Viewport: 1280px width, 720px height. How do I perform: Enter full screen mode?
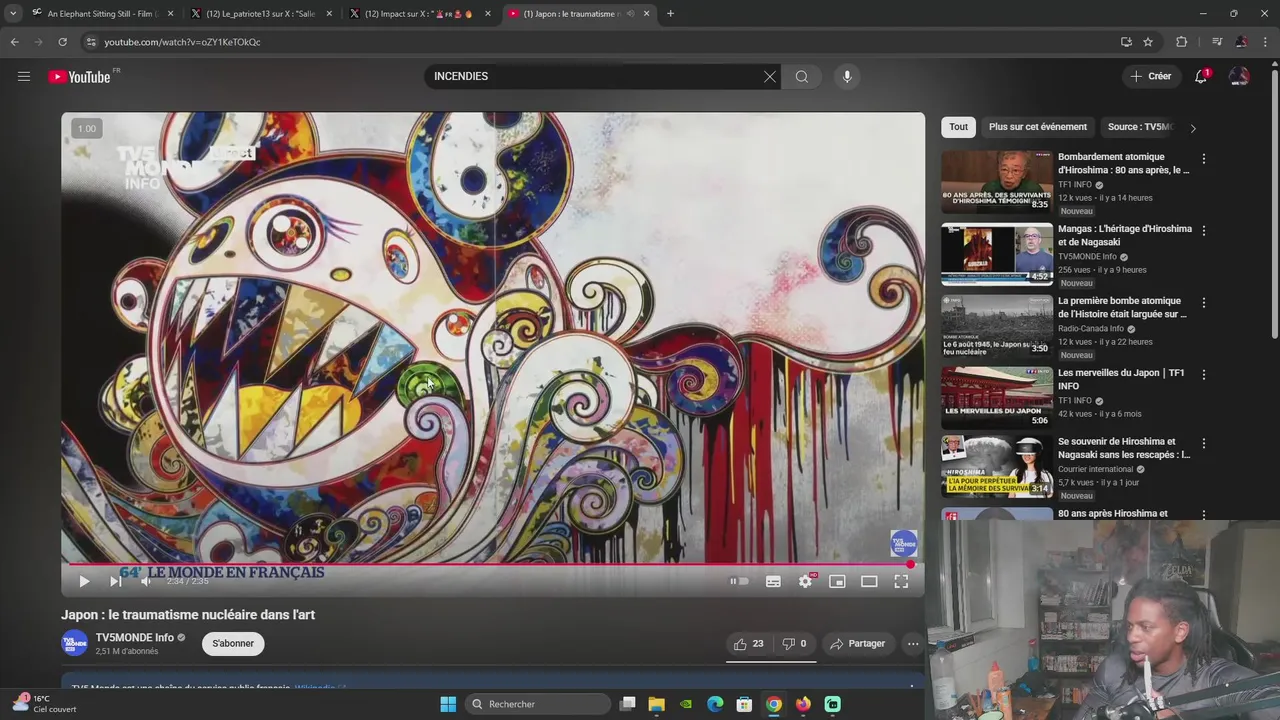click(x=901, y=581)
